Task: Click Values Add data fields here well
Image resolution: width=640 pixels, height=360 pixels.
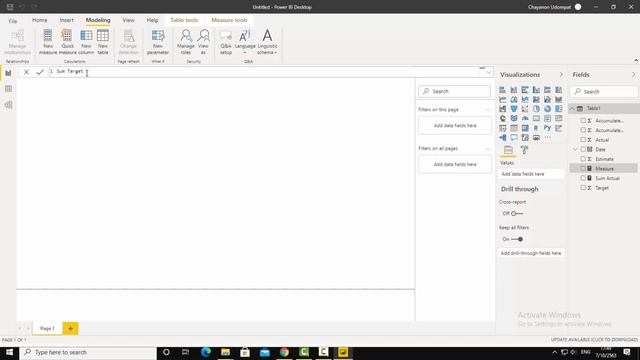Action: (531, 174)
